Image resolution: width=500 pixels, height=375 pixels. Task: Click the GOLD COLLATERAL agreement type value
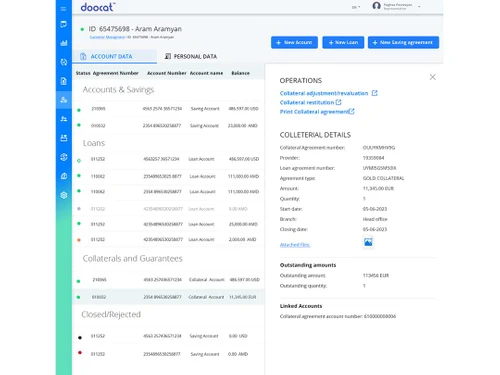[x=383, y=178]
